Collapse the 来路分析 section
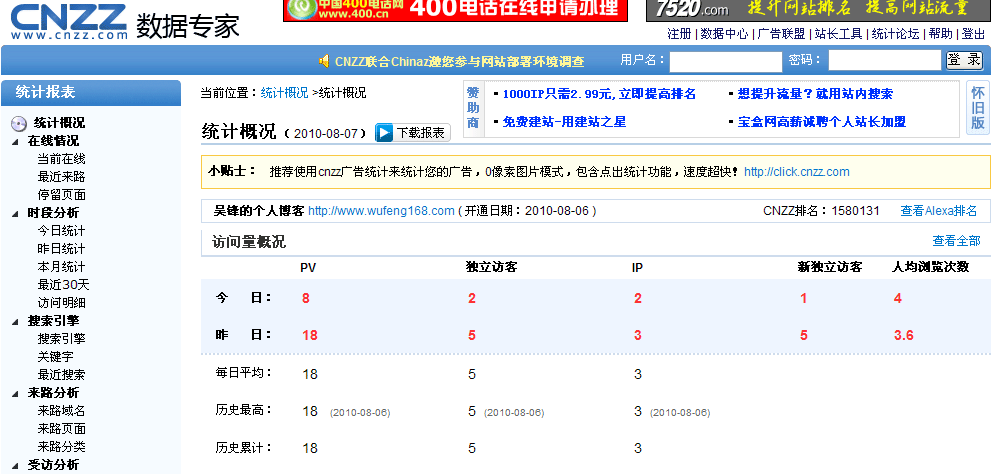Image resolution: width=995 pixels, height=474 pixels. click(x=15, y=394)
